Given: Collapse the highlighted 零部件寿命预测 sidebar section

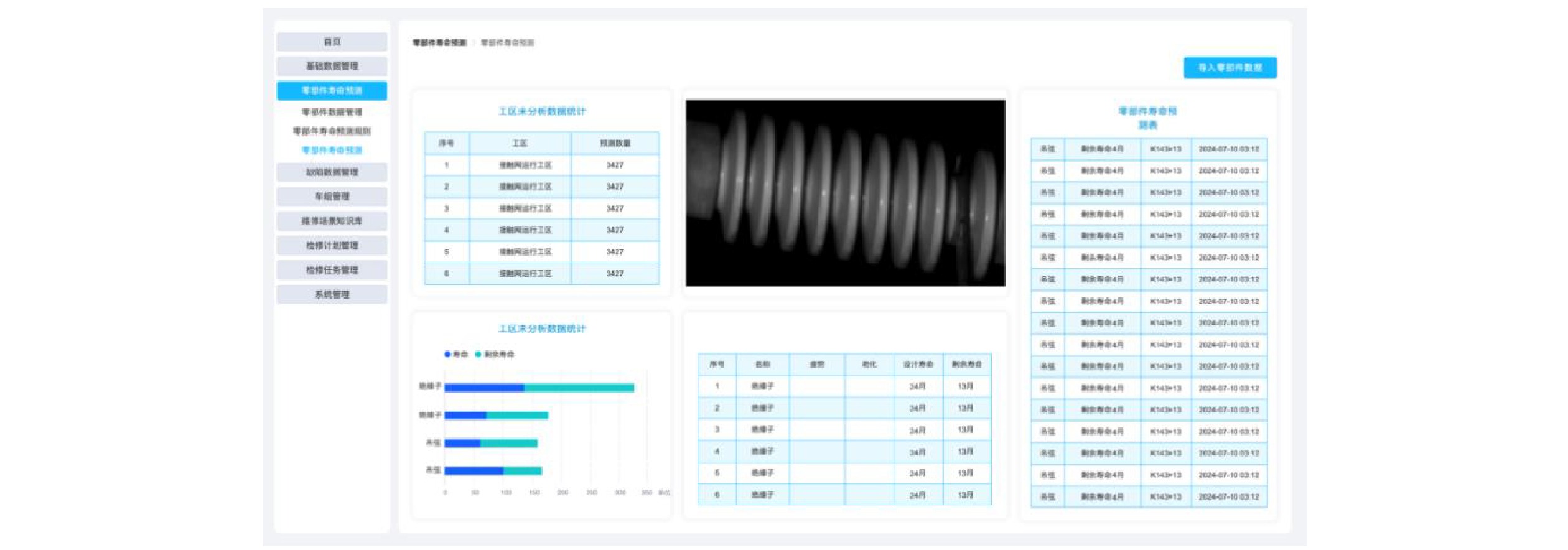Looking at the screenshot, I should click(x=332, y=91).
